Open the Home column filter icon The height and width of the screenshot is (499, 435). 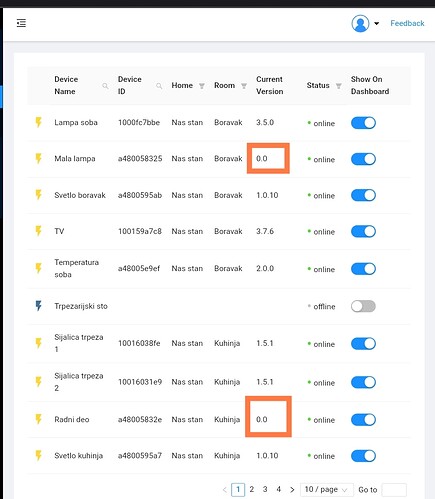click(202, 86)
